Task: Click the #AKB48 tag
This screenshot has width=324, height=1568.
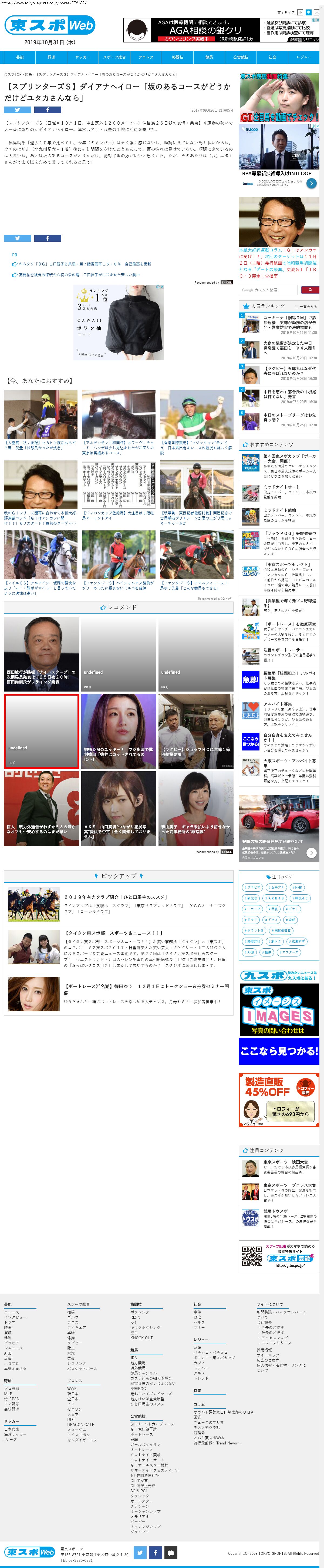Action: (x=275, y=898)
